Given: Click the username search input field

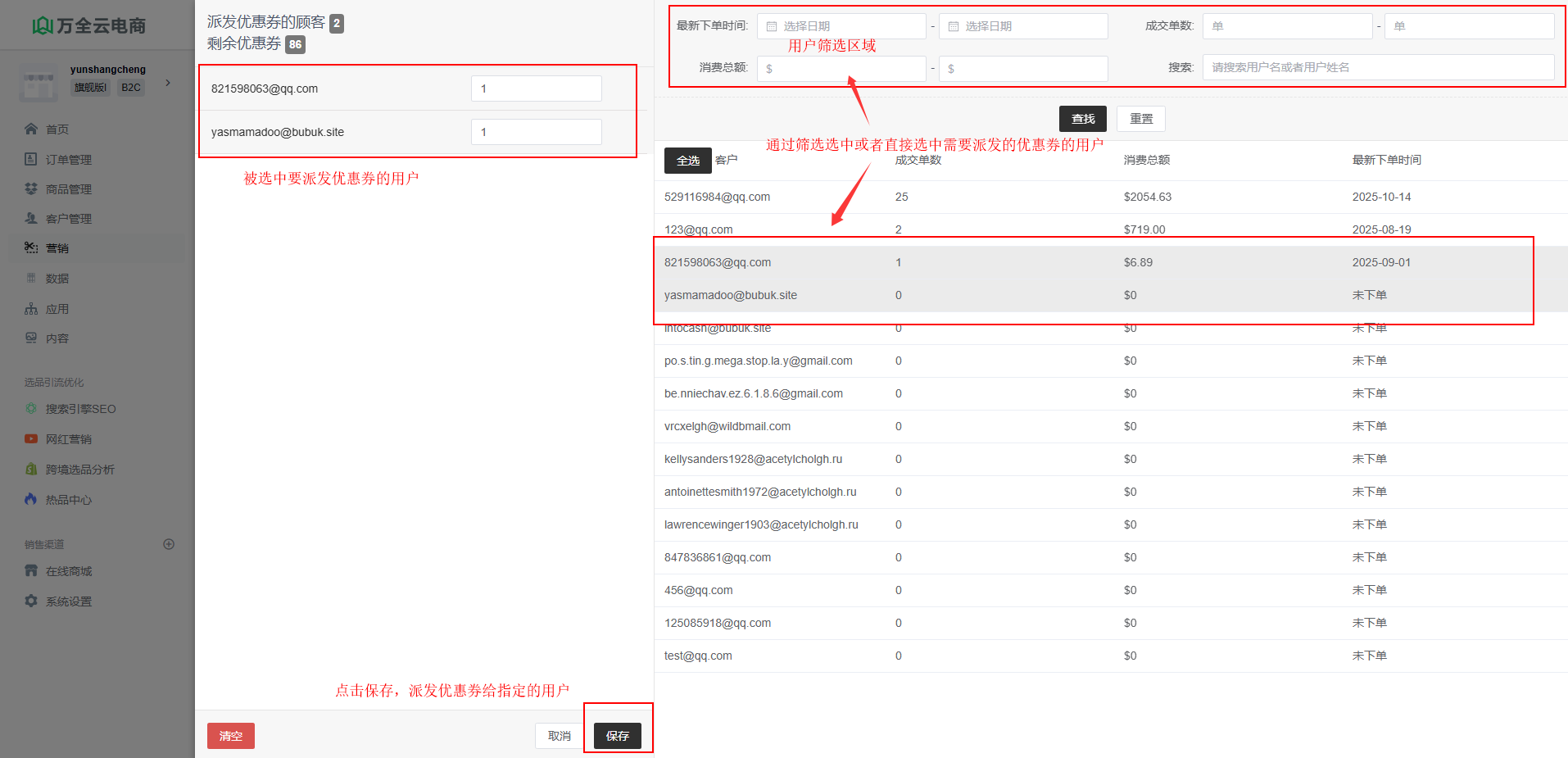Looking at the screenshot, I should click(x=1378, y=67).
